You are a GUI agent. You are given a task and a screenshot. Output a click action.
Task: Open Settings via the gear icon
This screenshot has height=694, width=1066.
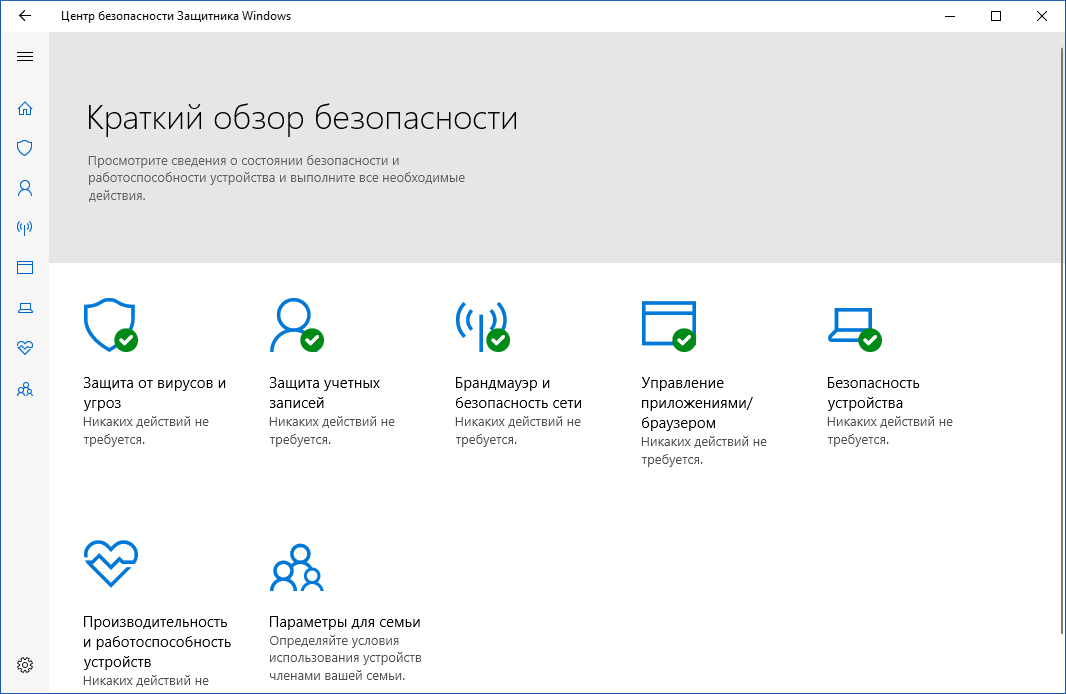tap(24, 664)
